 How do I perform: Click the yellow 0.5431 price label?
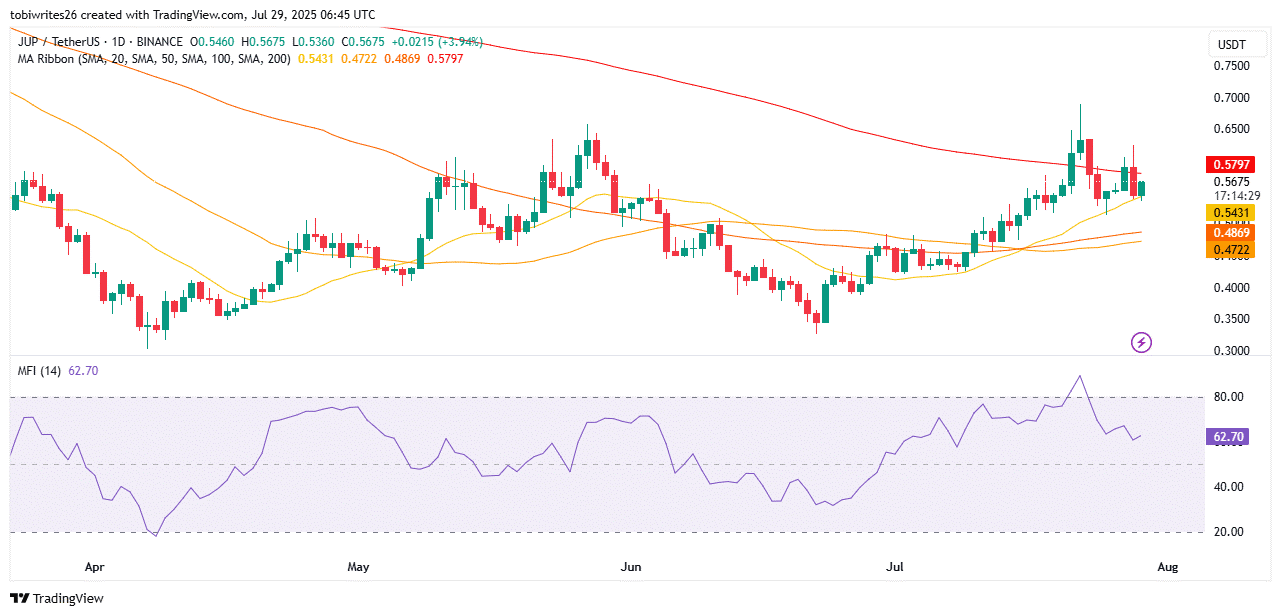1231,213
